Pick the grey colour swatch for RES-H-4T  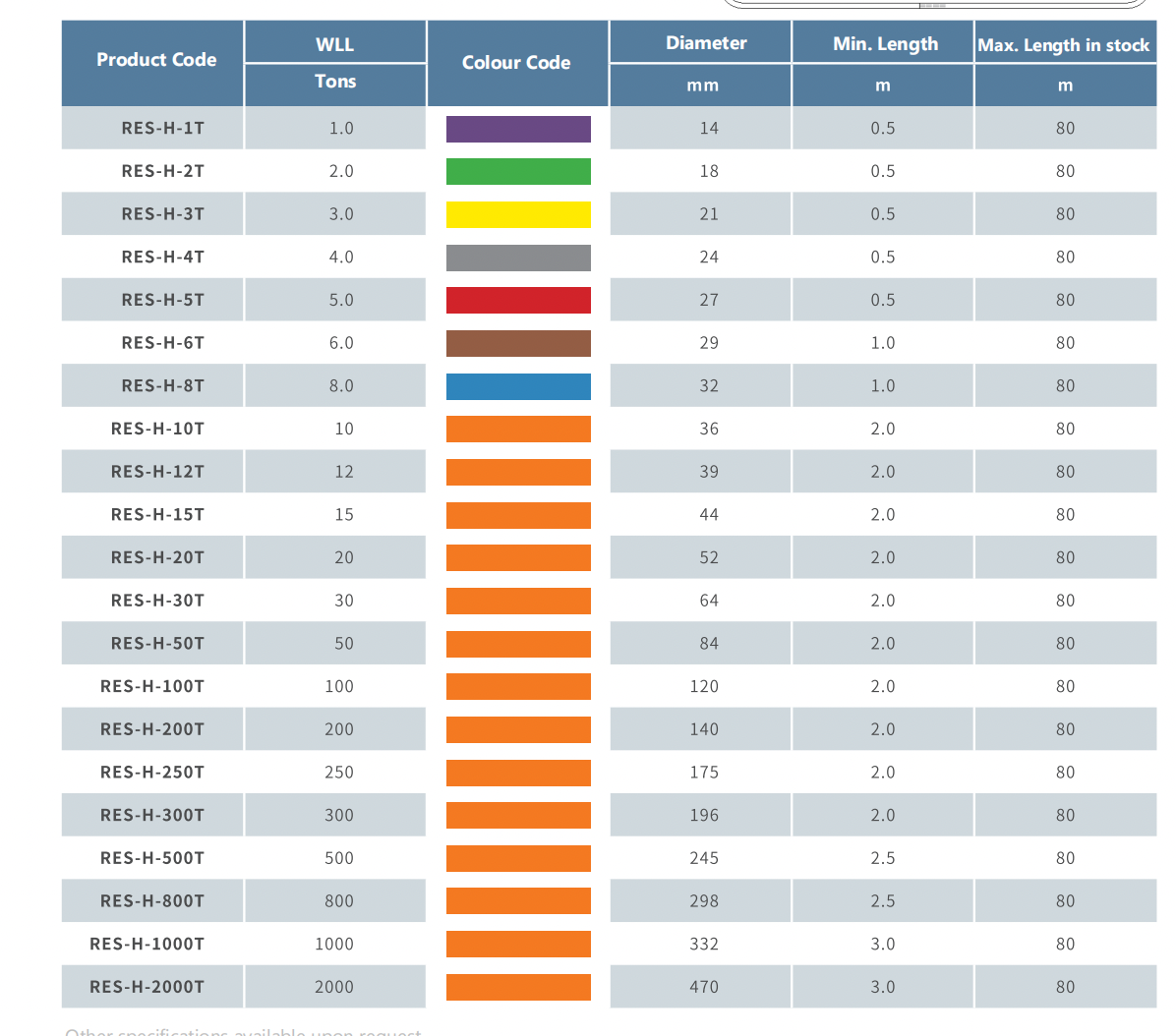point(518,258)
